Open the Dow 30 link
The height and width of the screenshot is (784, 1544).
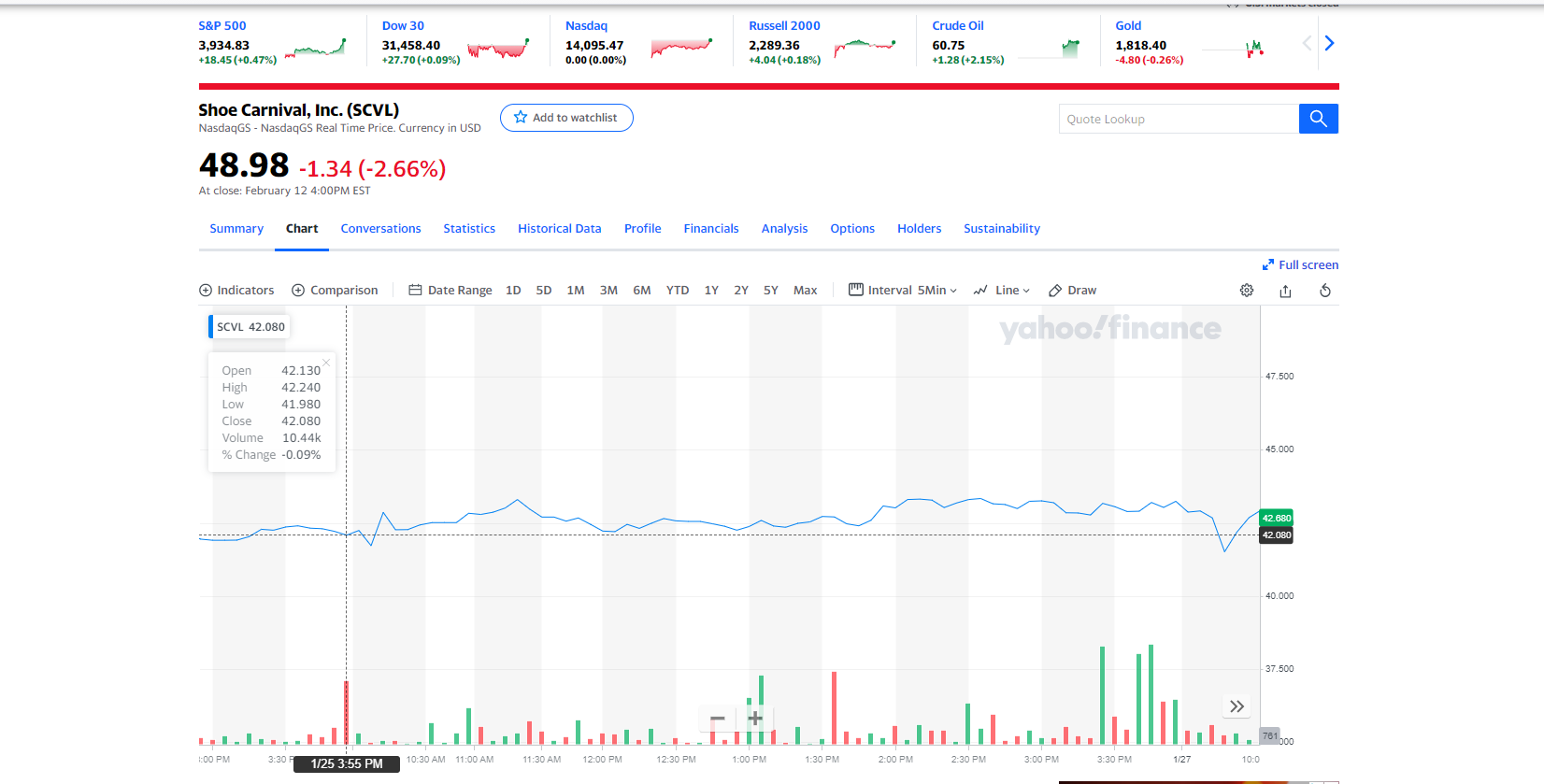403,26
